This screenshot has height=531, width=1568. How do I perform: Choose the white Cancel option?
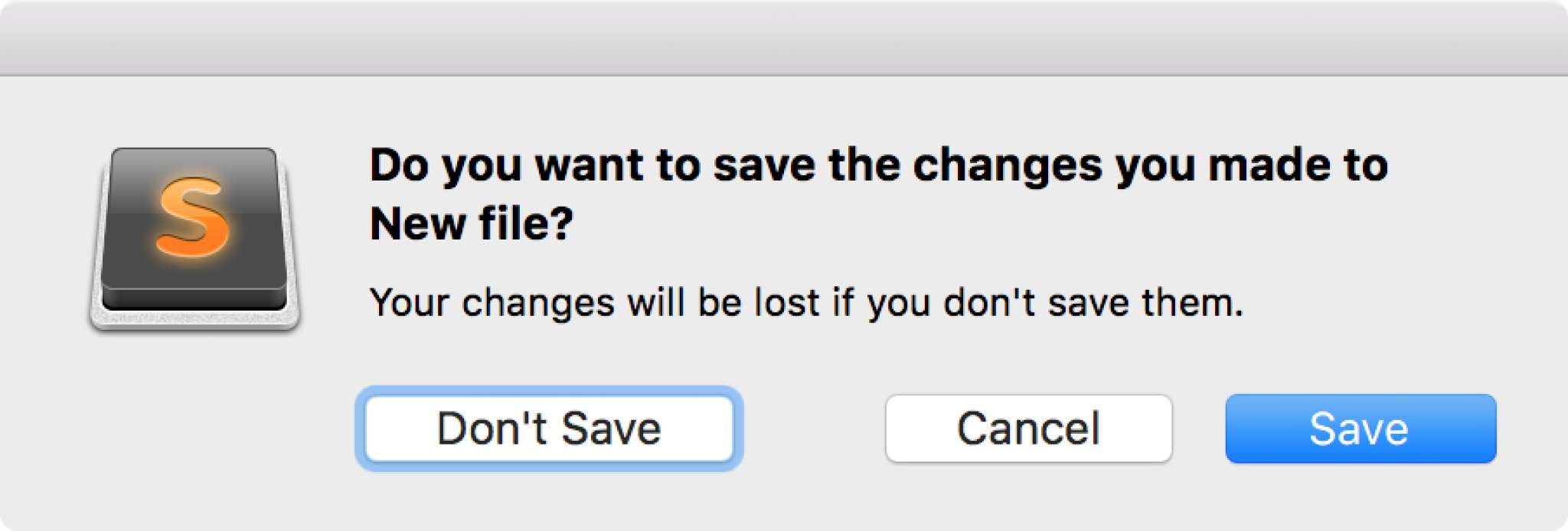[x=1028, y=428]
